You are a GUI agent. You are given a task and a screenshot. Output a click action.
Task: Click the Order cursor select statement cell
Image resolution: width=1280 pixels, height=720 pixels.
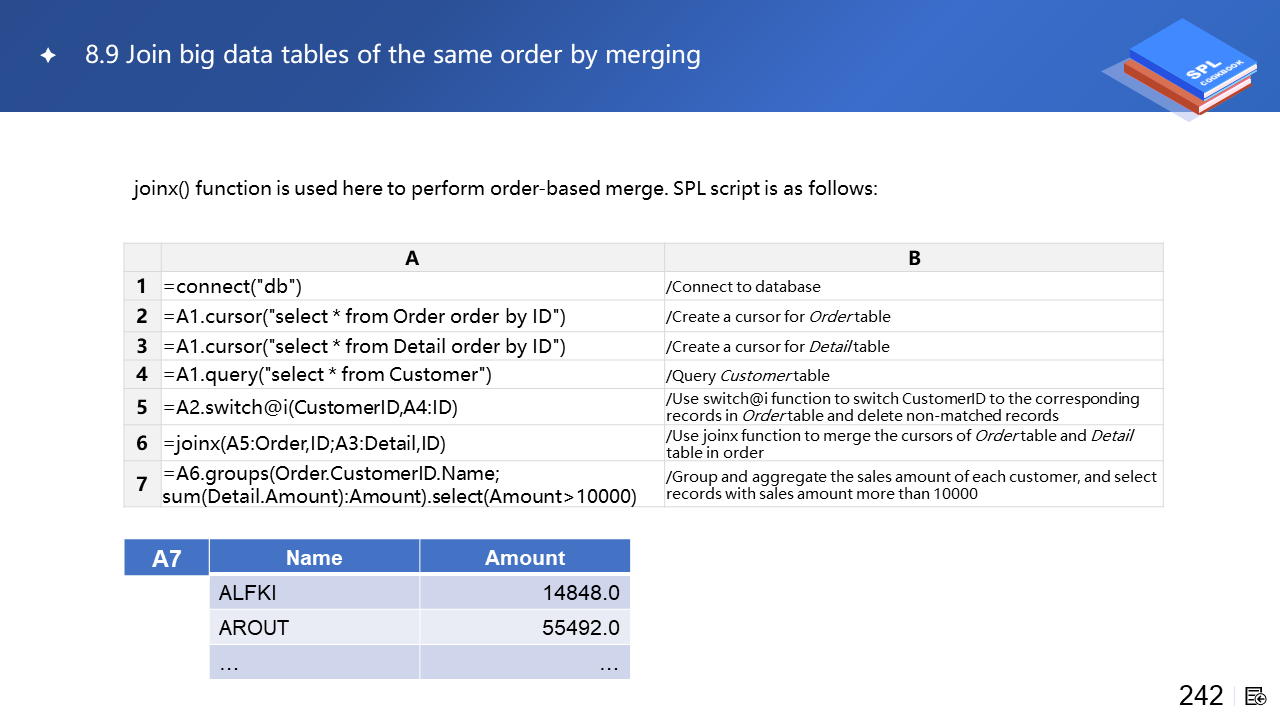pyautogui.click(x=365, y=317)
